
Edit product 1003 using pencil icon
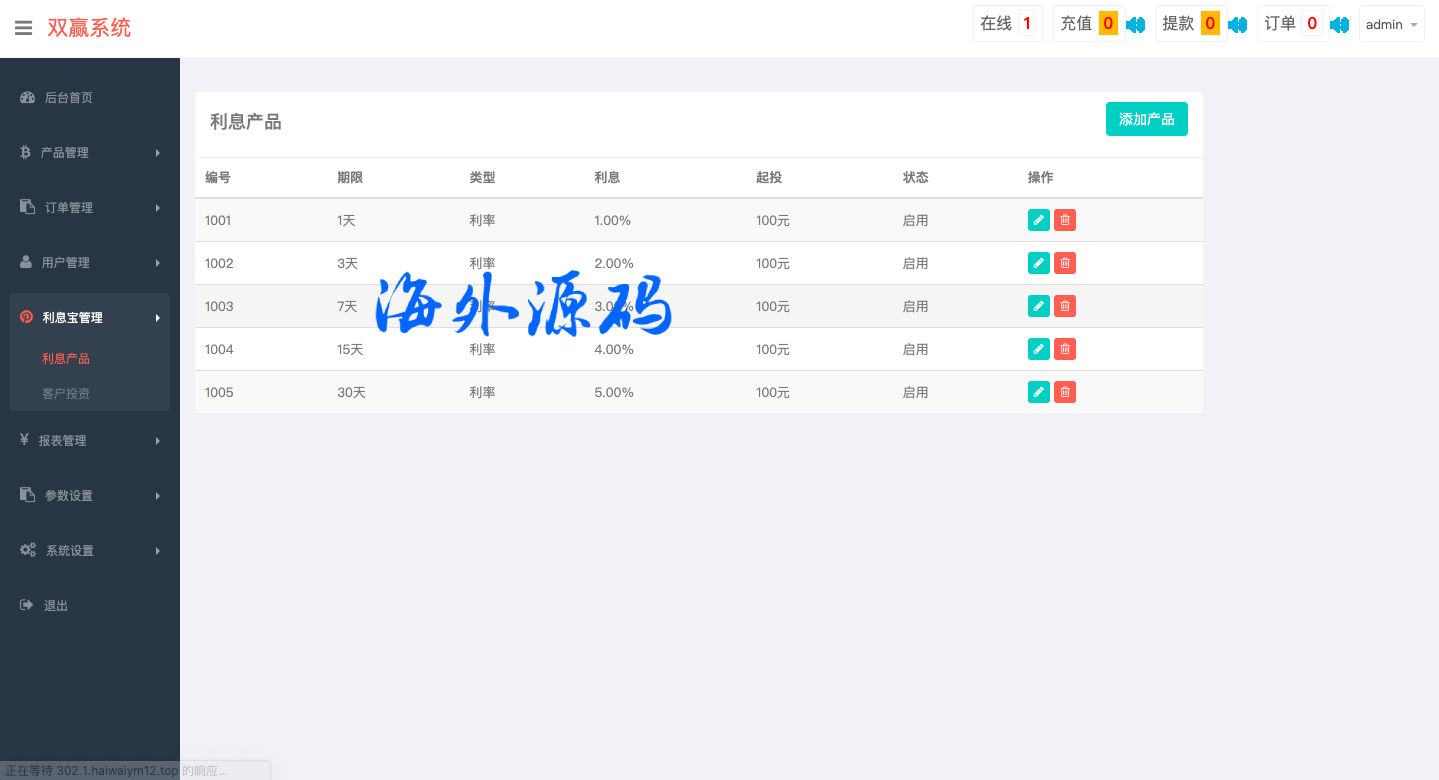click(1038, 306)
